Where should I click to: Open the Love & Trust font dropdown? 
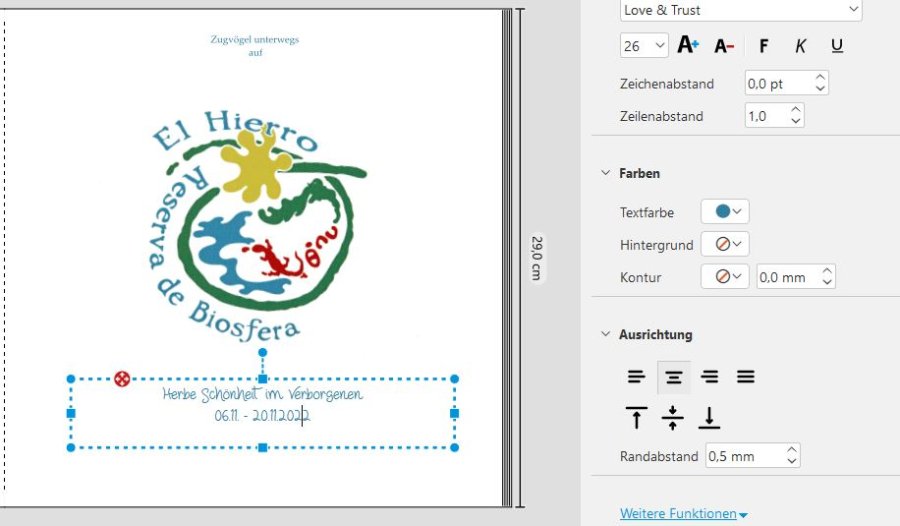[x=741, y=10]
